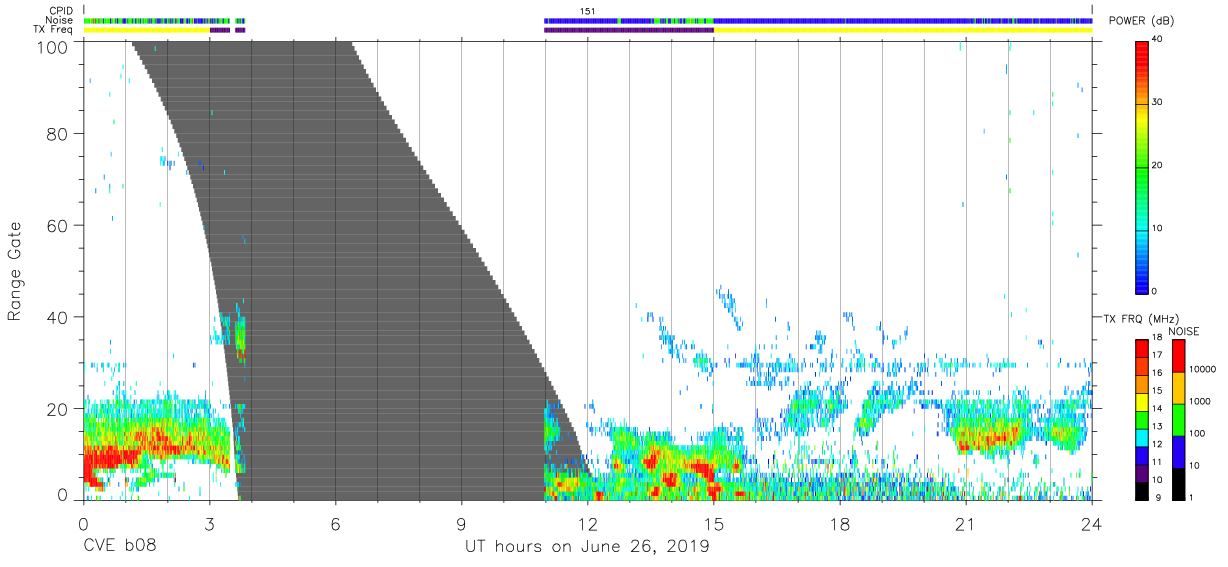The height and width of the screenshot is (567, 1228).
Task: Click the 'NOISE' legend title
Action: tap(1183, 331)
